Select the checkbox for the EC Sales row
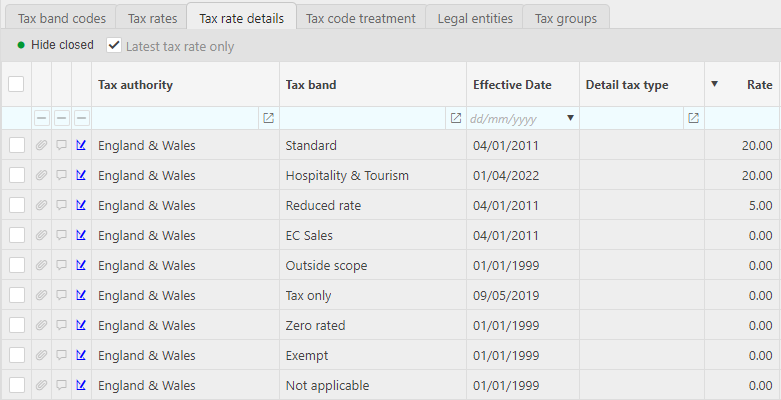Viewport: 781px width, 400px height. click(16, 235)
